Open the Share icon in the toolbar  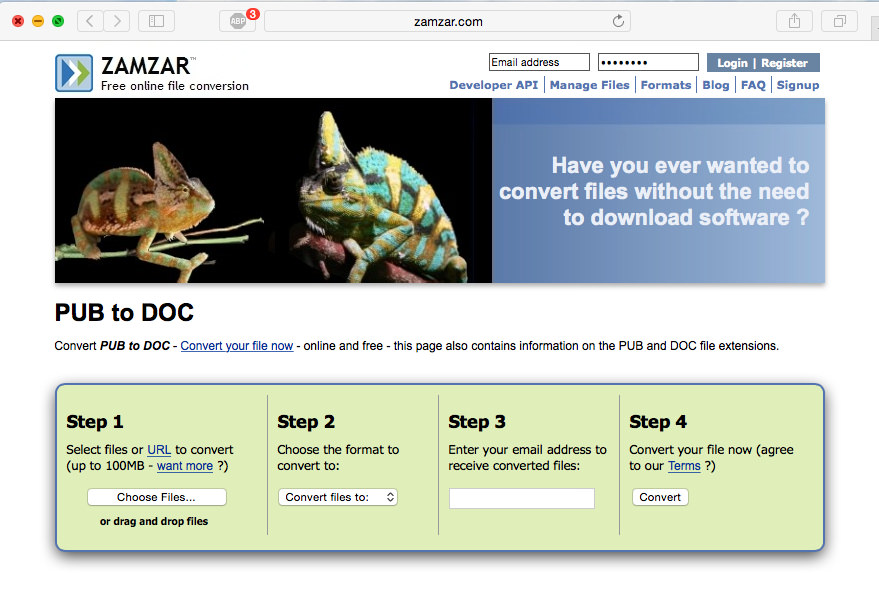coord(794,21)
